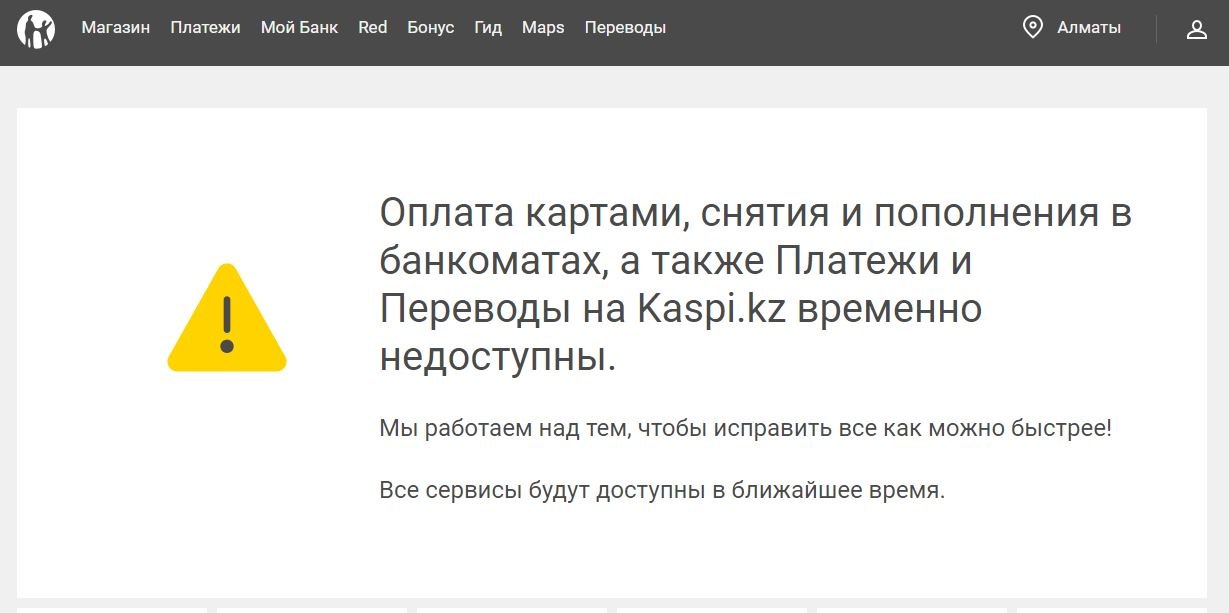Click the yellow warning triangle icon
Screen dimensions: 1229x613
pyautogui.click(x=227, y=318)
